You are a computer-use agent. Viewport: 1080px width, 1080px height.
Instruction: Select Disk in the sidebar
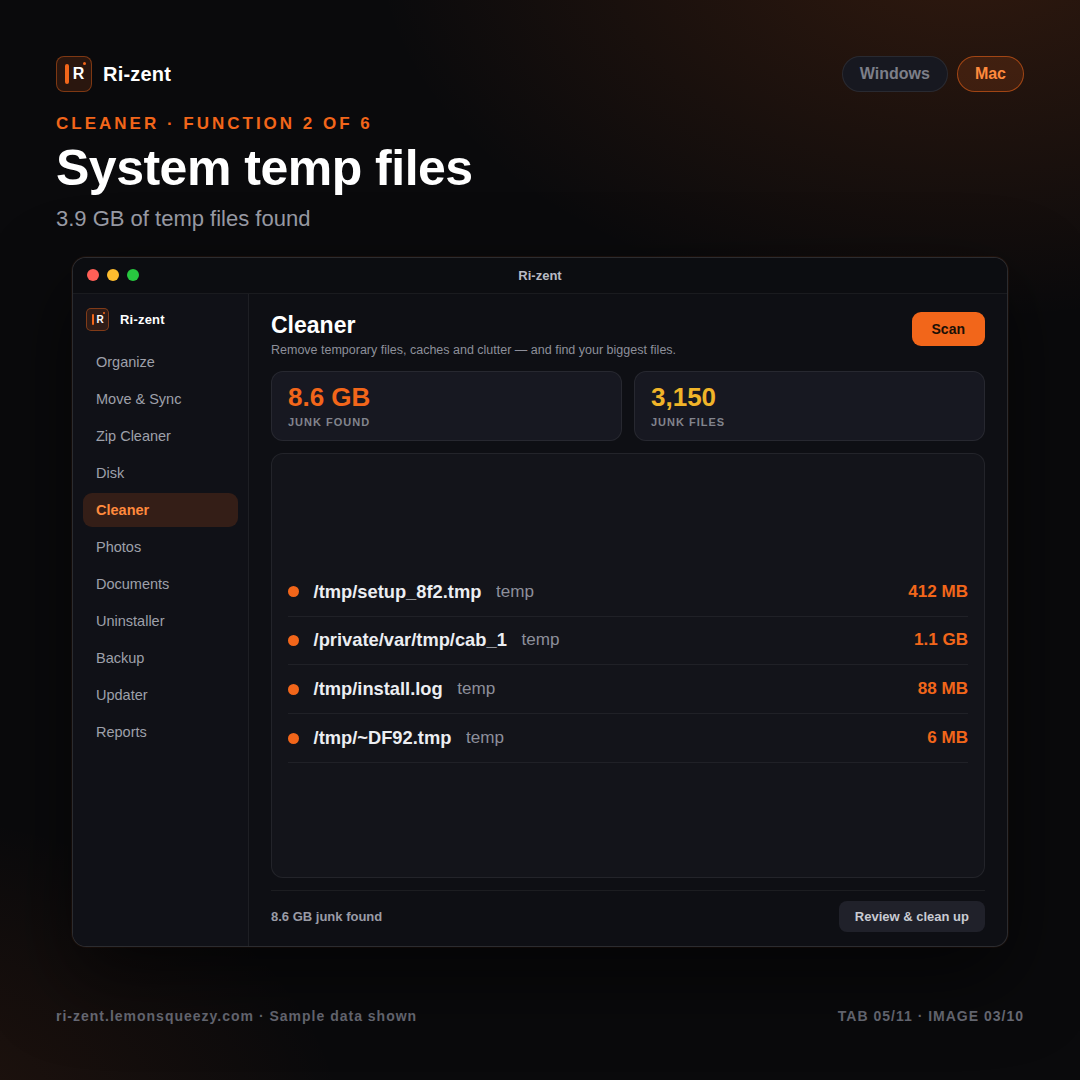point(160,473)
